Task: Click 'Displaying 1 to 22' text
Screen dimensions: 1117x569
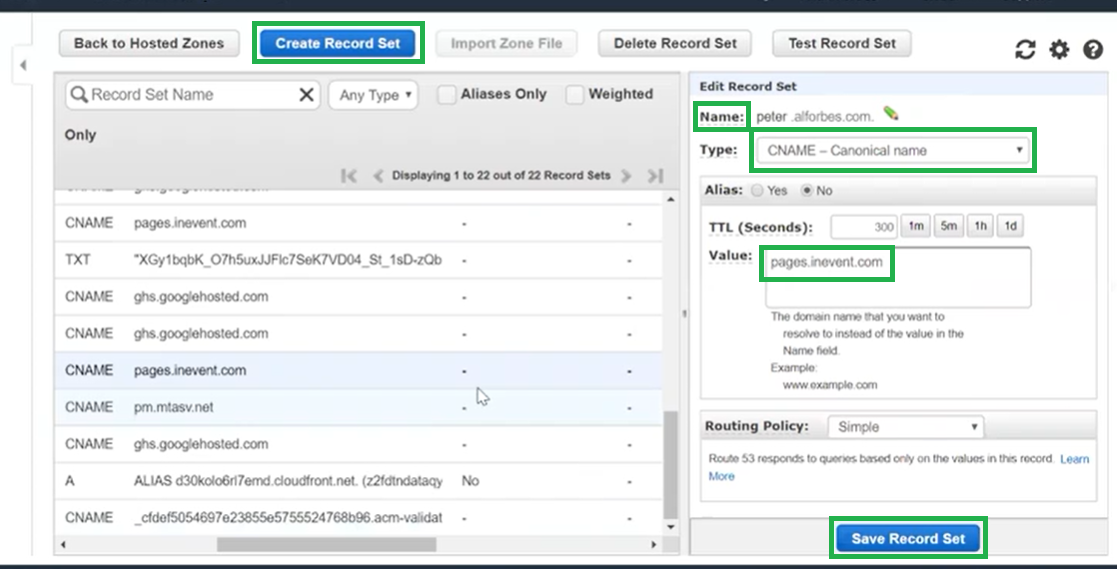Action: click(501, 175)
